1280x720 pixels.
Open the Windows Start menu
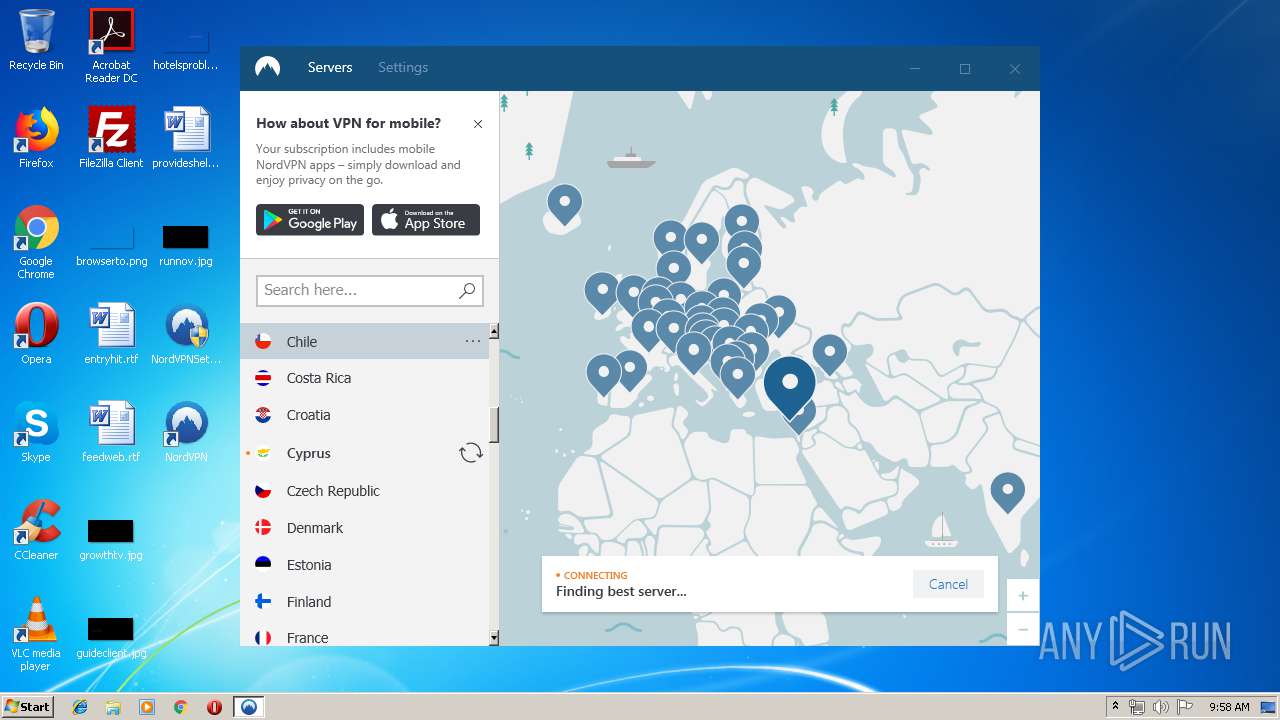[x=27, y=706]
